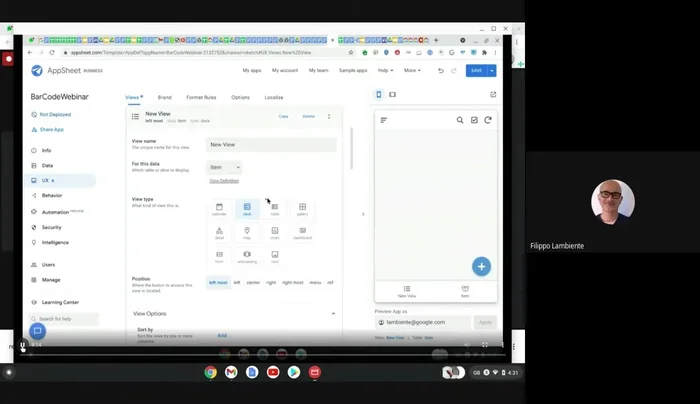700x404 pixels.
Task: Switch to the Format Rules tab
Action: [202, 98]
